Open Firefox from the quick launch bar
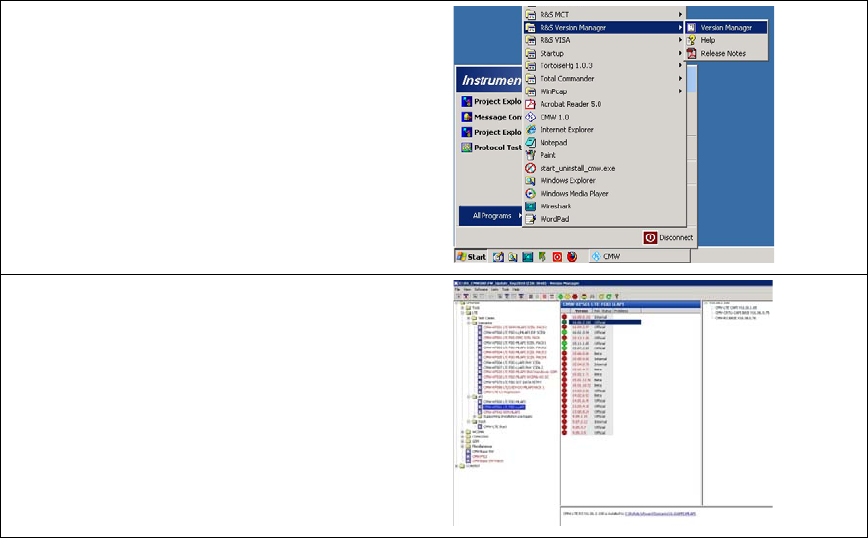 (572, 257)
